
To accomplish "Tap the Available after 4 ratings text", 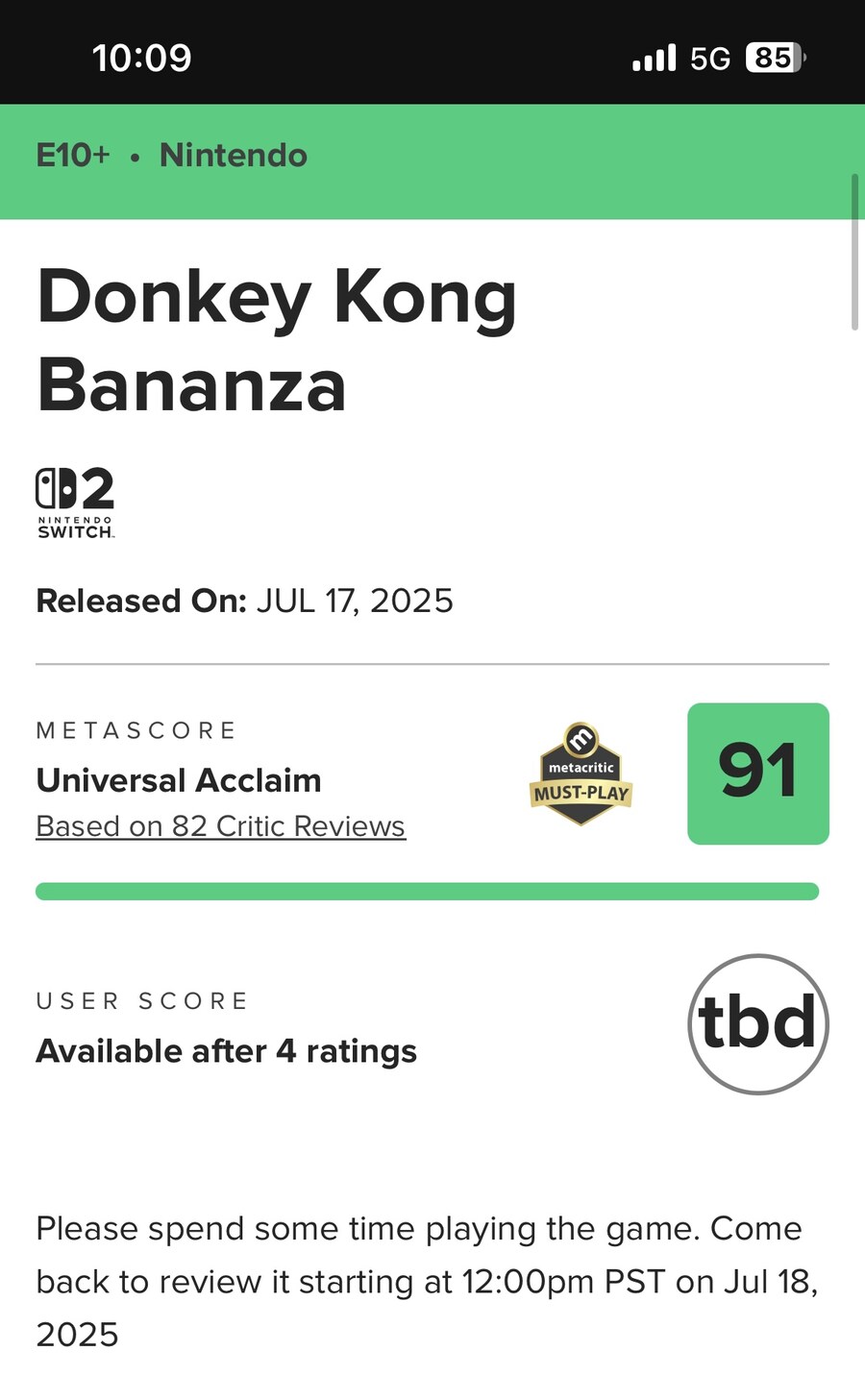I will click(x=226, y=1051).
